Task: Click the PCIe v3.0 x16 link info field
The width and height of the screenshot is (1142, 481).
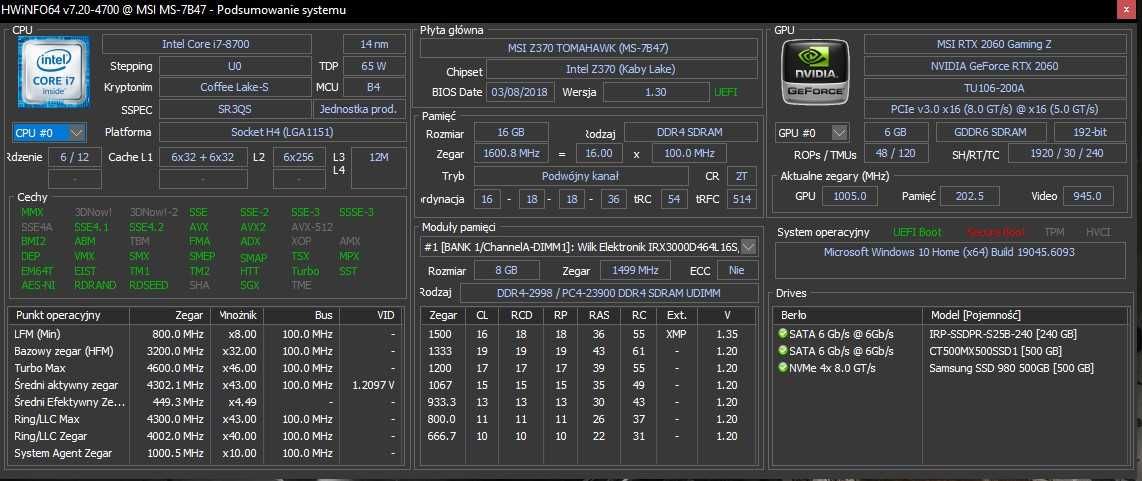Action: click(x=993, y=109)
